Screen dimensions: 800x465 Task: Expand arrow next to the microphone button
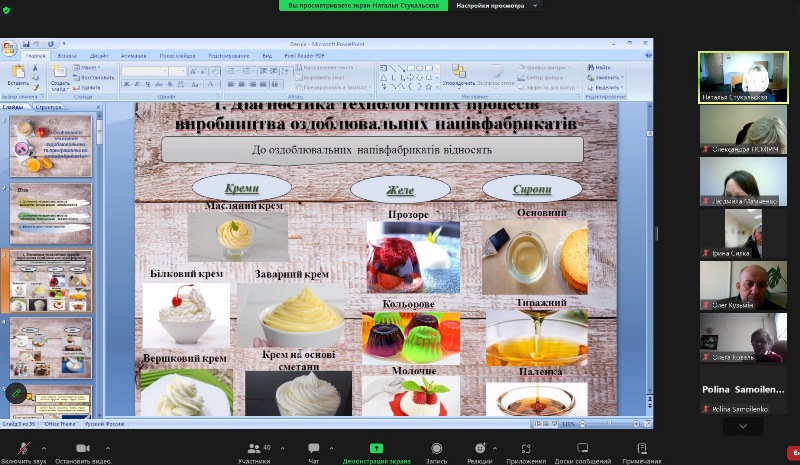tap(43, 448)
